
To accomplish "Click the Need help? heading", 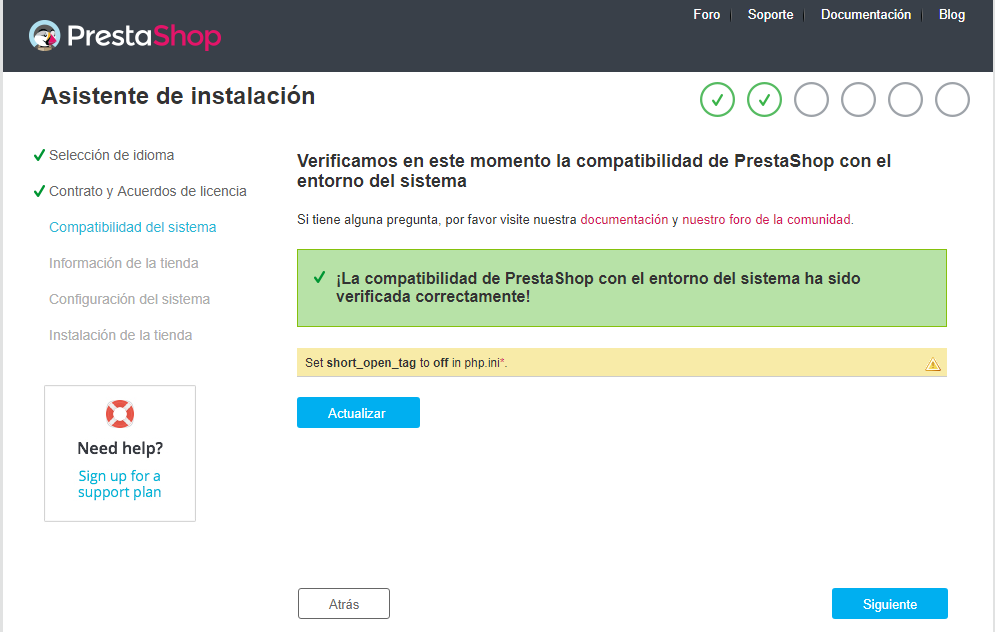I will tap(120, 448).
